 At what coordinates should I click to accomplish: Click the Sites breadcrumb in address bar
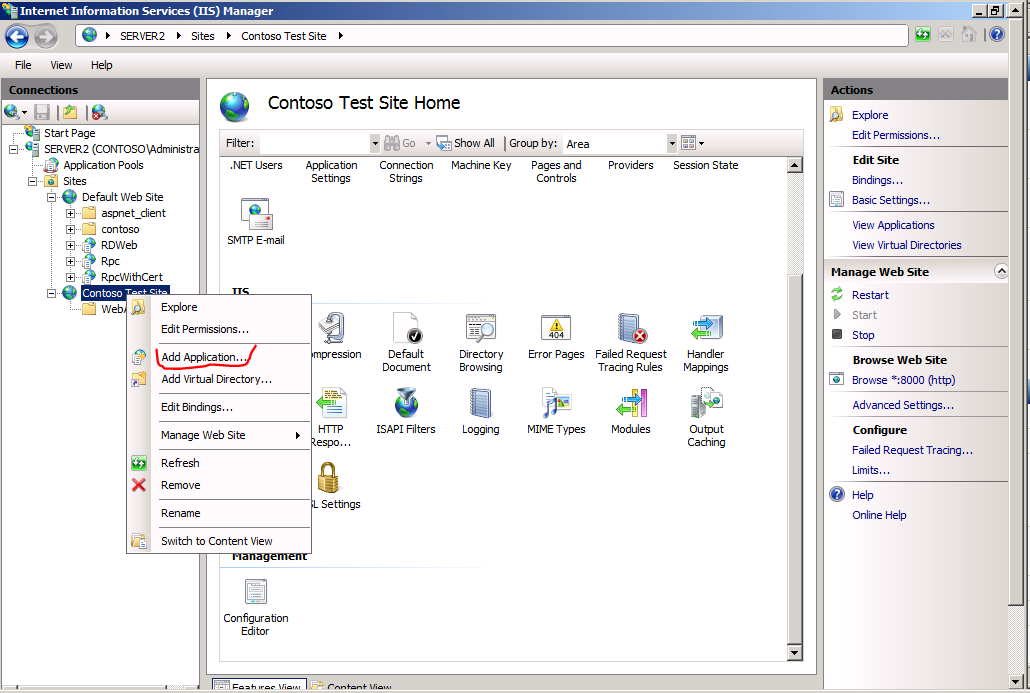202,36
